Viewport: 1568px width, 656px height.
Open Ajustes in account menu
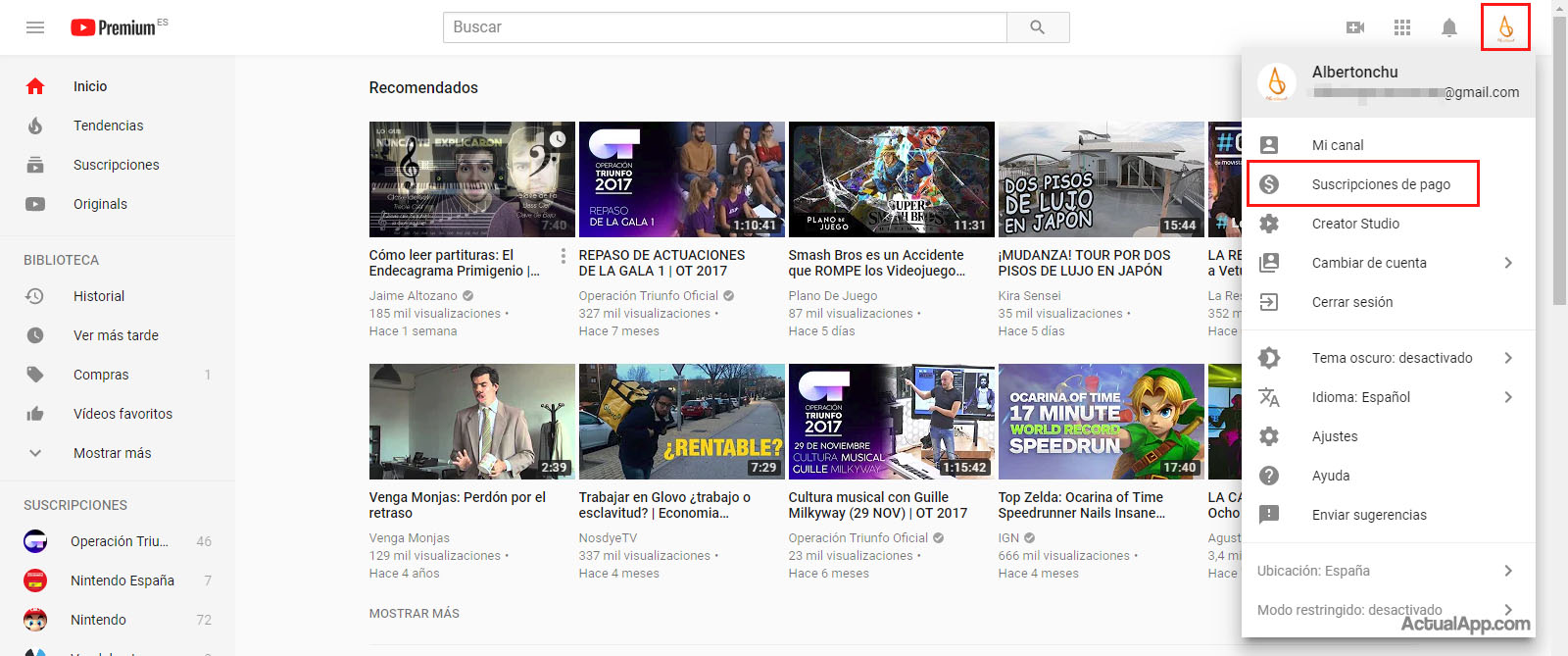tap(1389, 436)
